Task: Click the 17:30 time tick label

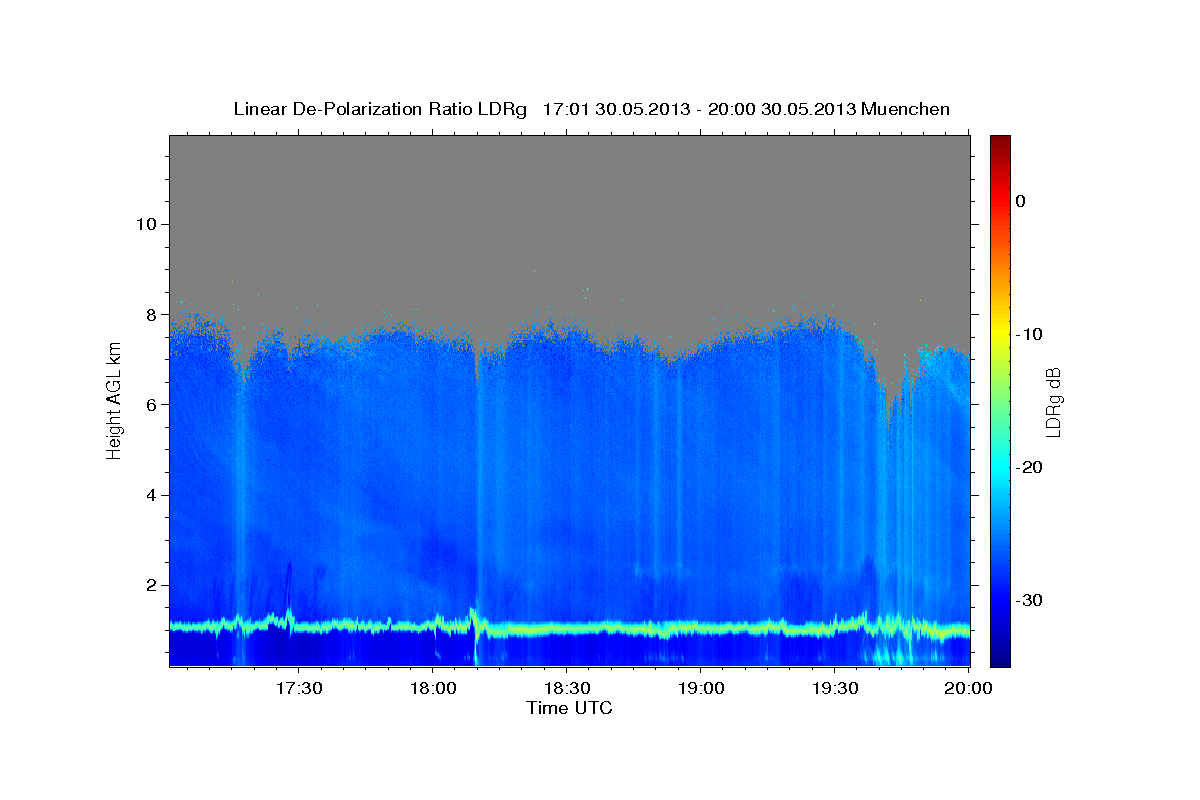Action: (x=299, y=688)
